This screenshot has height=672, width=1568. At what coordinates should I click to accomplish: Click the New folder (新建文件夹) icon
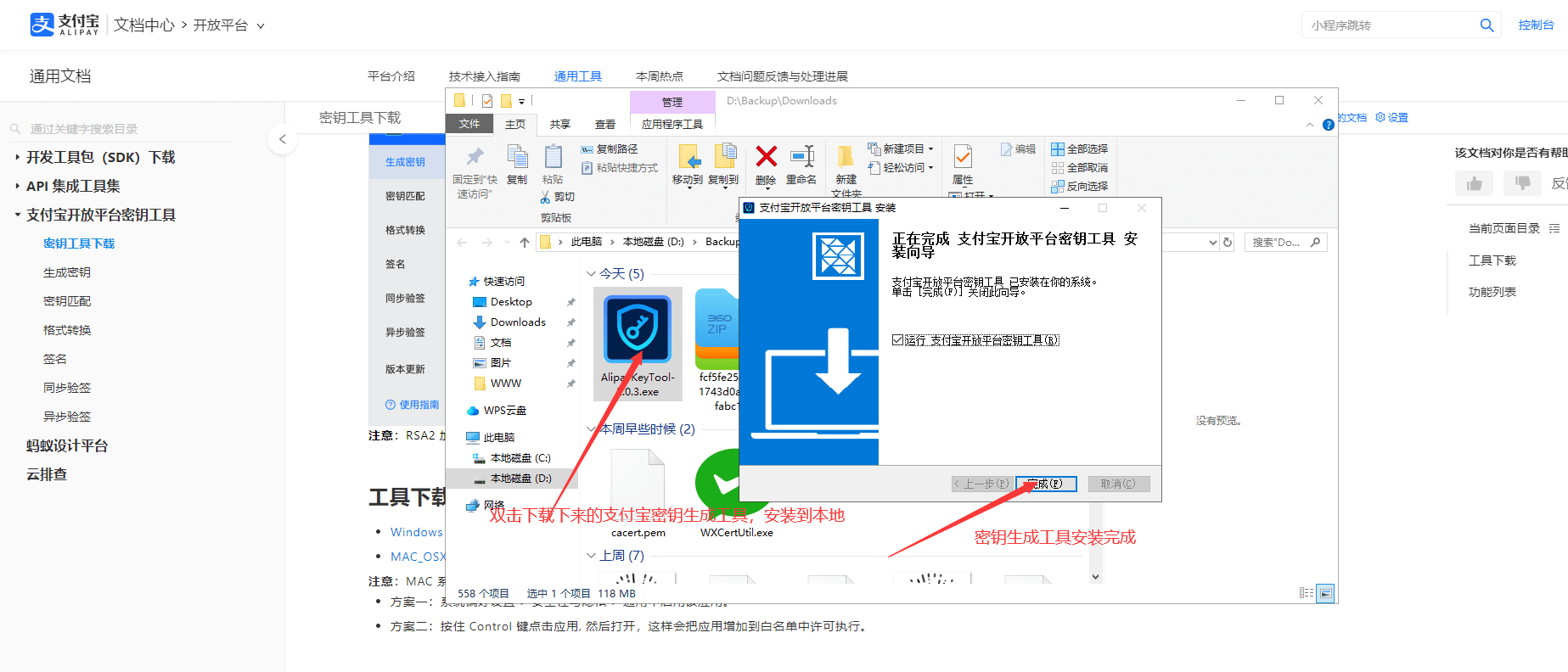click(846, 157)
